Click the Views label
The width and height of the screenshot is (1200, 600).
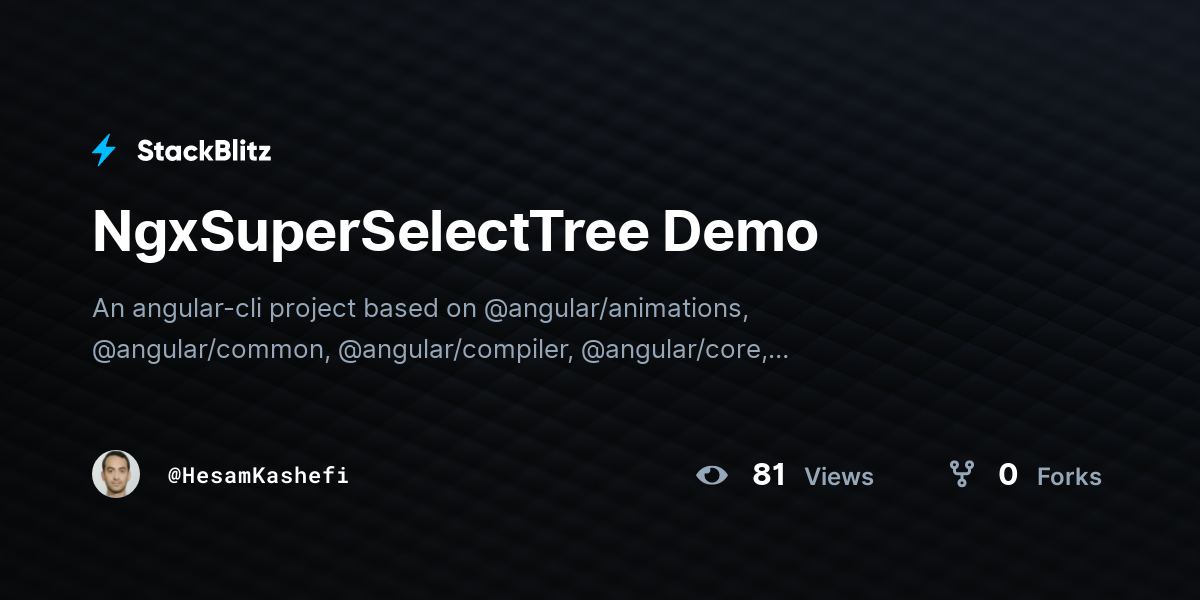(x=839, y=477)
